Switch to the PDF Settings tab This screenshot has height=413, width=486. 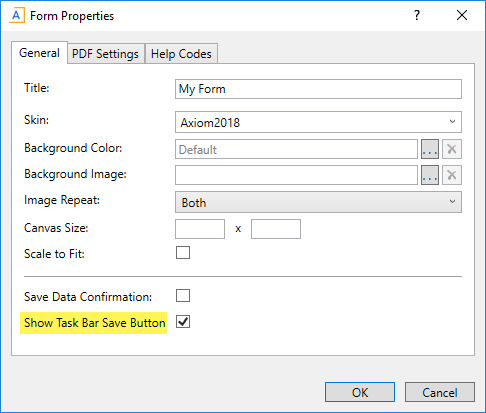tap(106, 54)
